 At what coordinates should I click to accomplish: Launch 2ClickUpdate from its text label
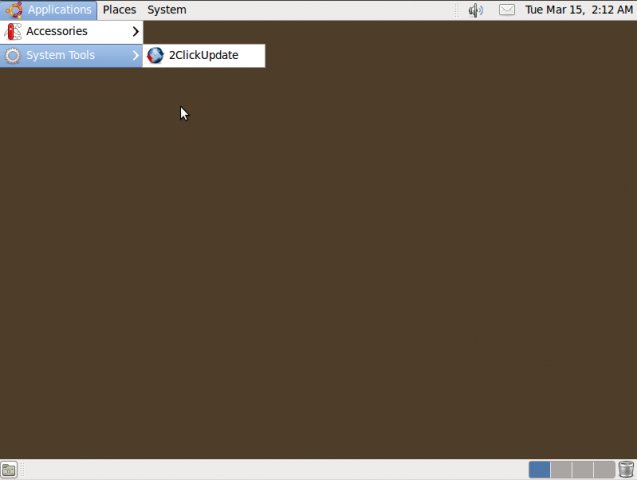click(203, 56)
